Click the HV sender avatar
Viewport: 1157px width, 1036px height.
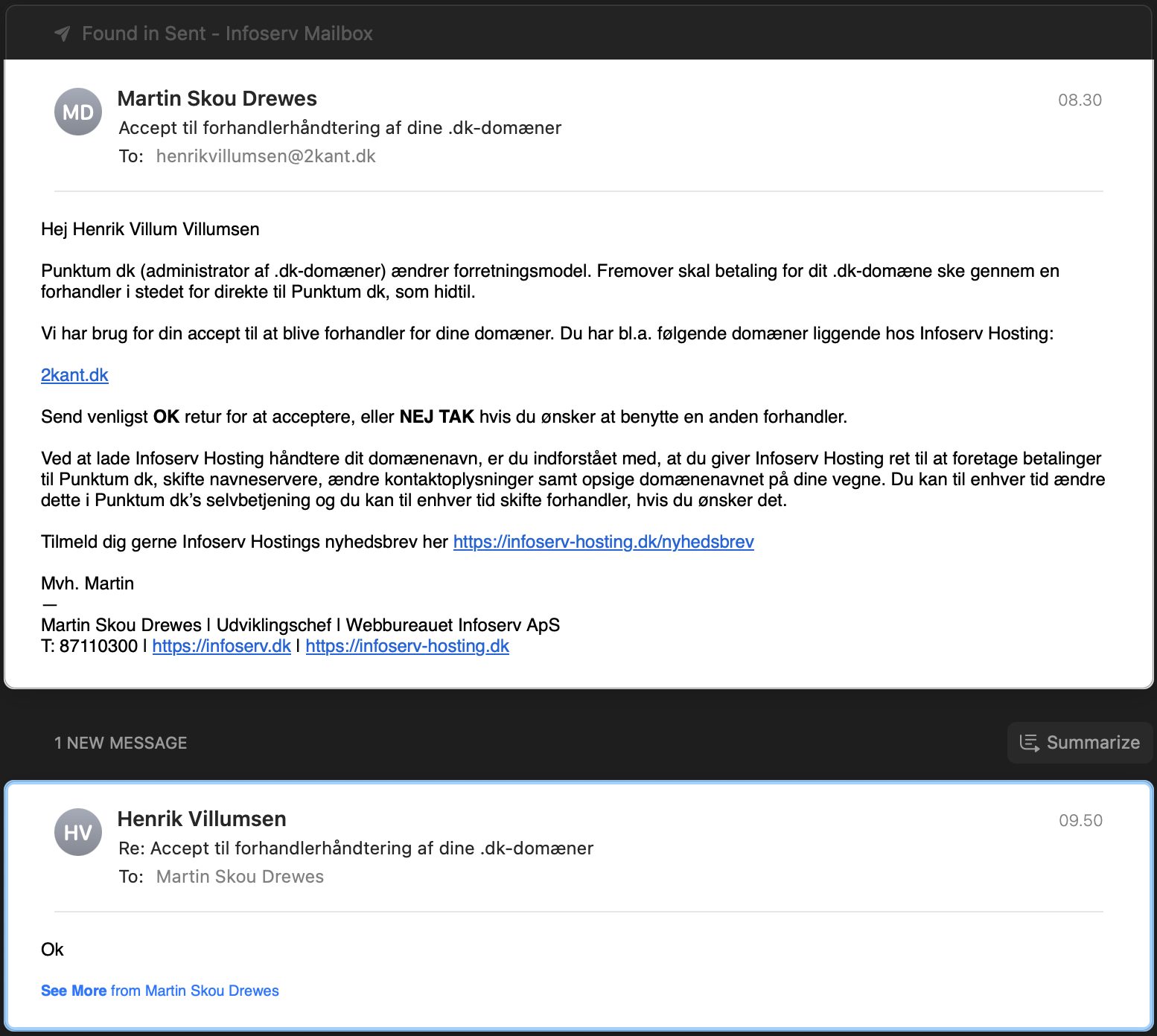coord(78,832)
